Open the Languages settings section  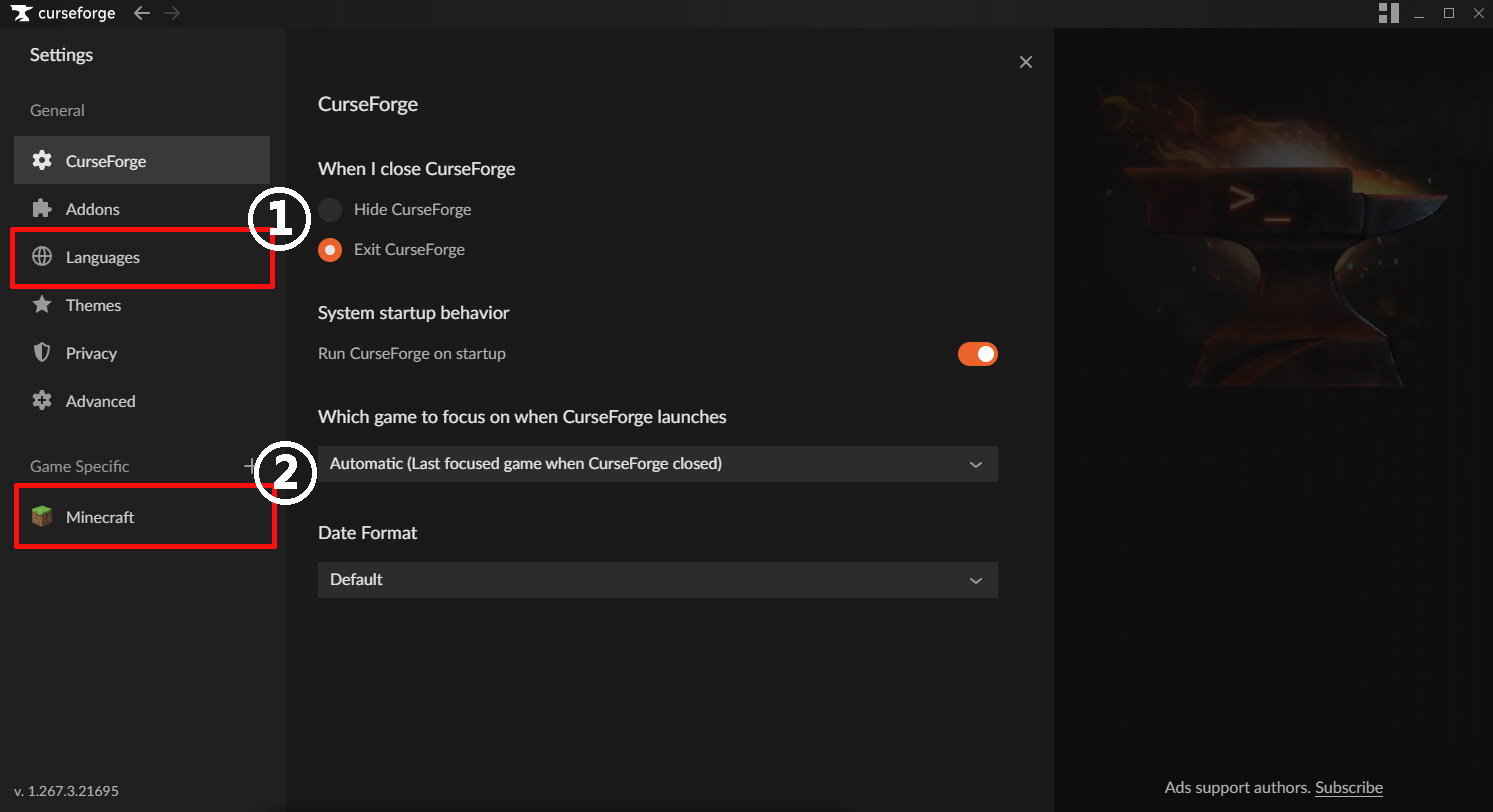[142, 256]
